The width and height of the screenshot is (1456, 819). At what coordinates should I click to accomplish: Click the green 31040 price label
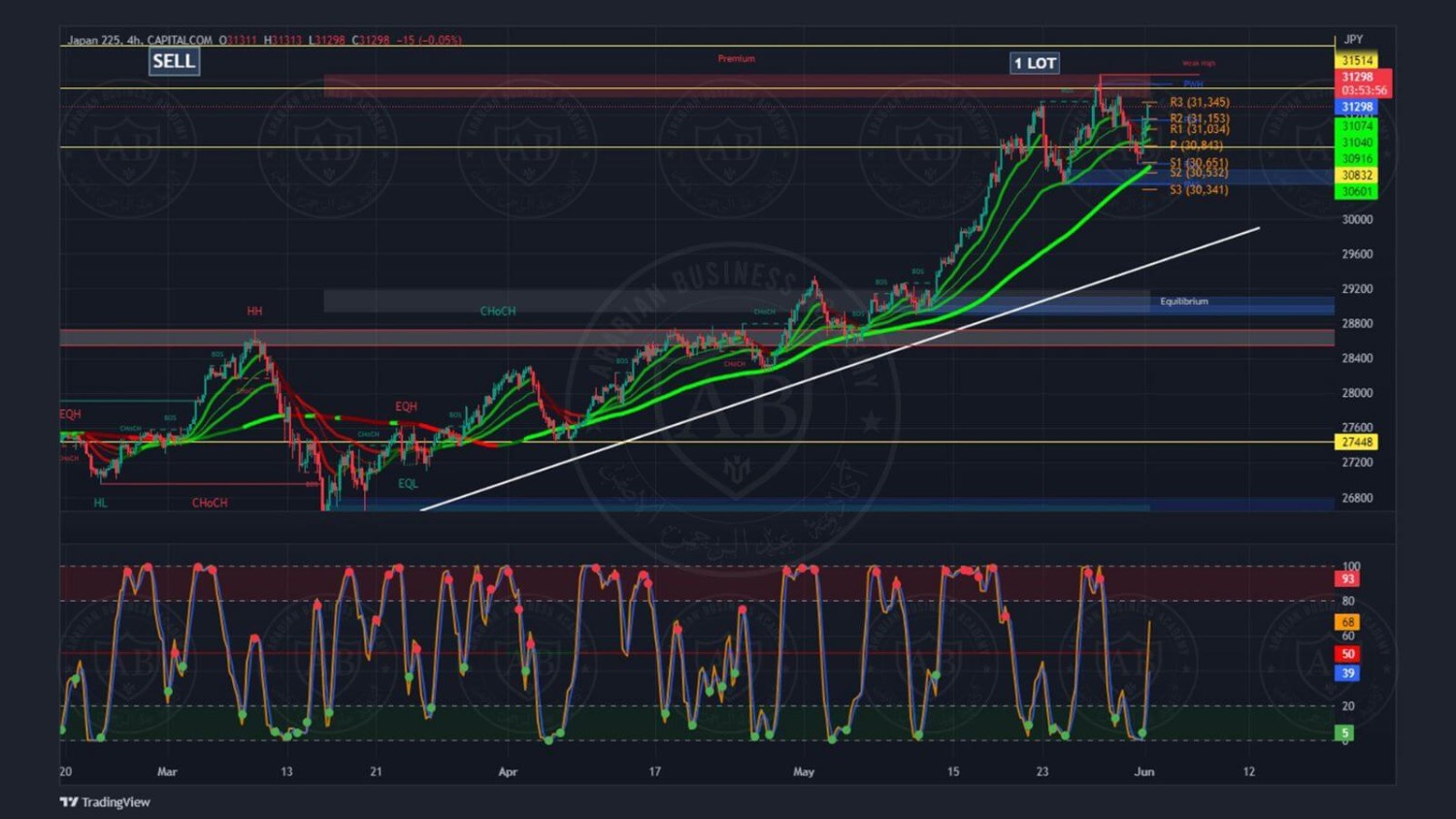pyautogui.click(x=1357, y=143)
